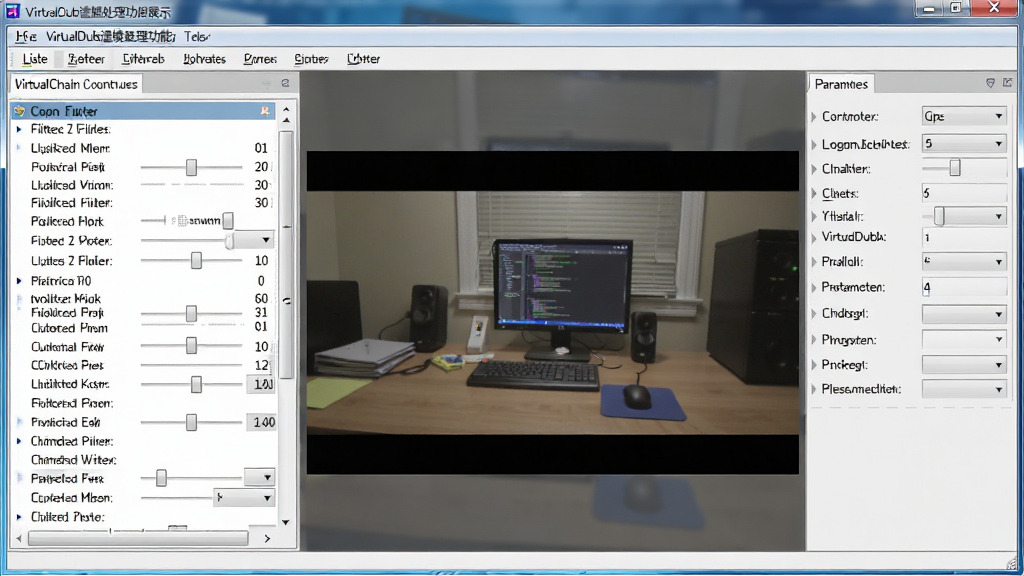1024x576 pixels.
Task: Click the pin icon in Copn Fucter header
Action: click(264, 110)
